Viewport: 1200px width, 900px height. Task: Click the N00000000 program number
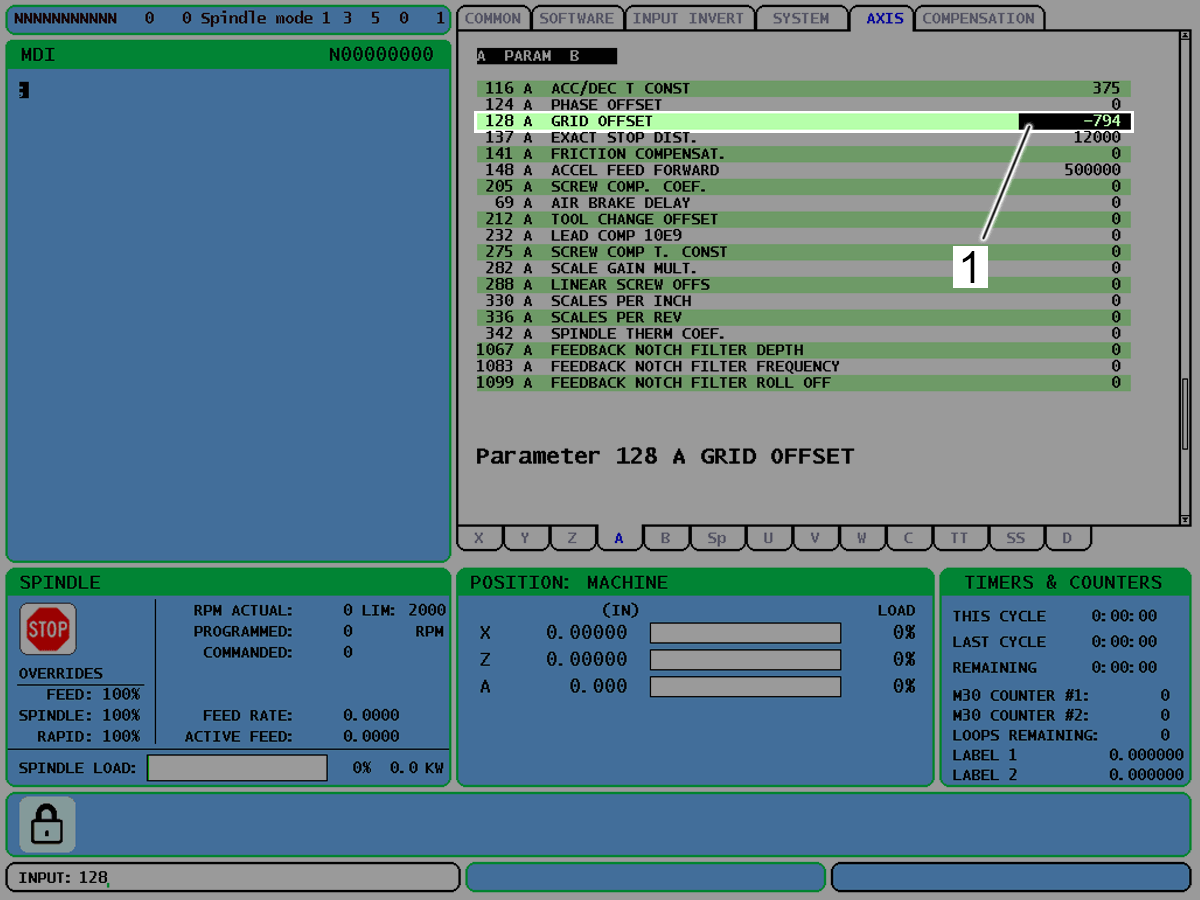tap(381, 55)
